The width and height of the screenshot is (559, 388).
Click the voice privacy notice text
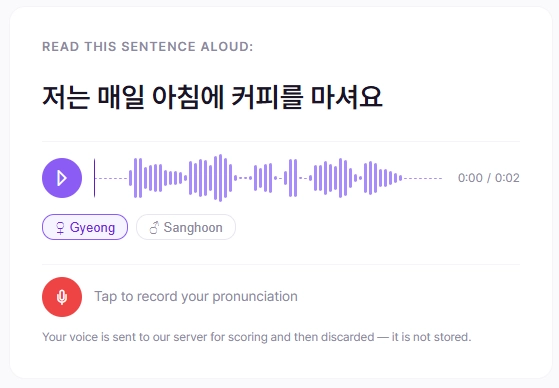click(257, 337)
